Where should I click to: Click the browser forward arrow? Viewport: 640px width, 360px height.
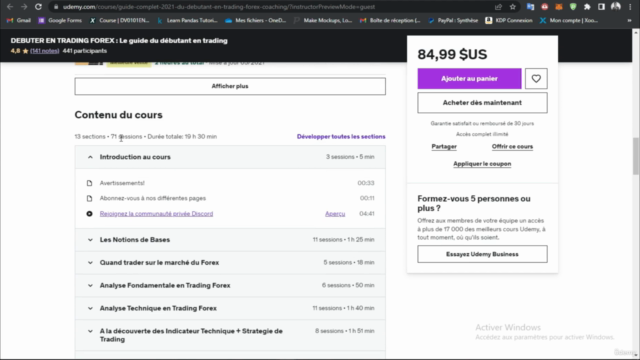coord(24,7)
